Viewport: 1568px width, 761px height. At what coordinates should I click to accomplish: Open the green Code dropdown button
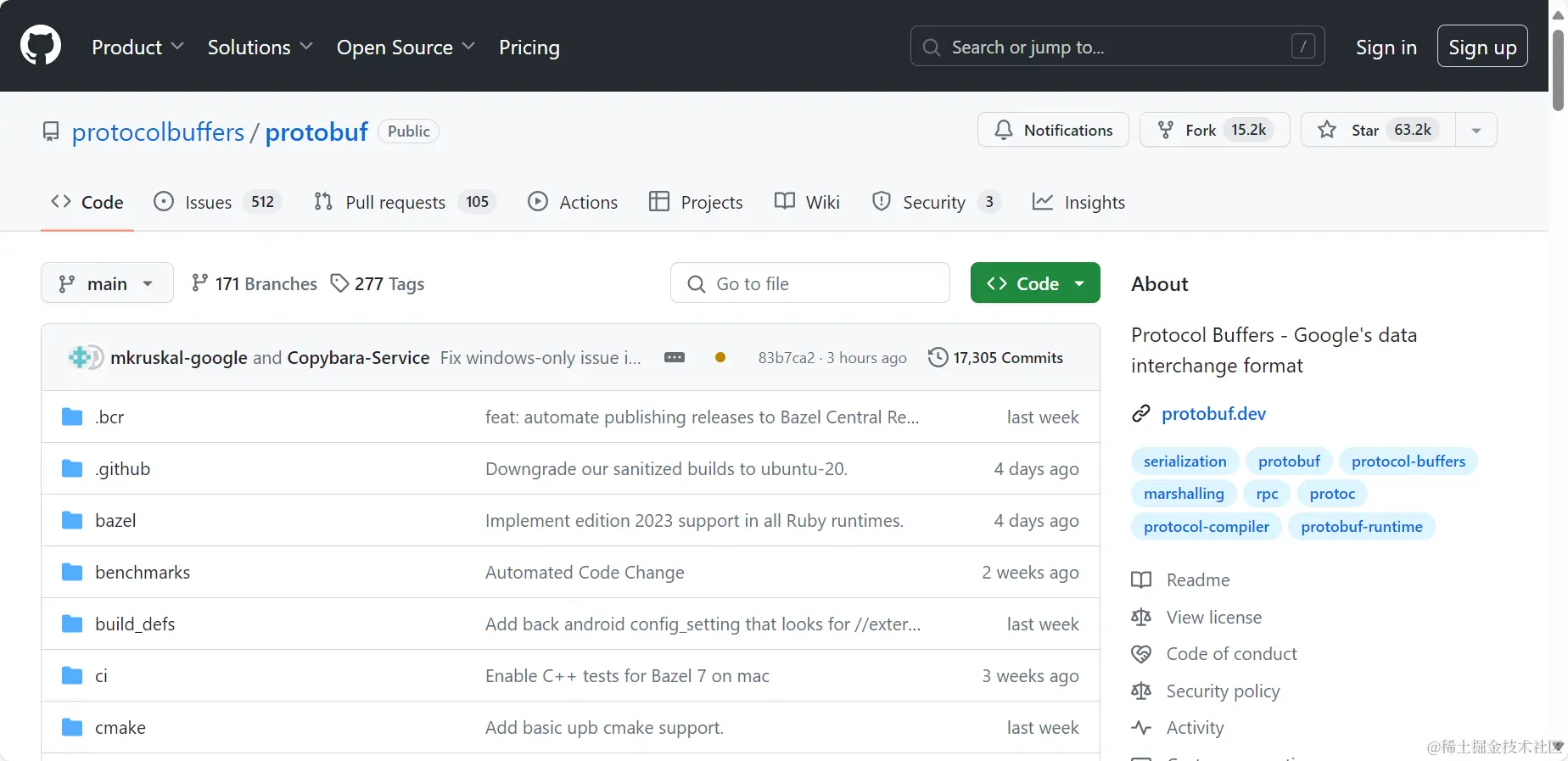click(x=1035, y=283)
